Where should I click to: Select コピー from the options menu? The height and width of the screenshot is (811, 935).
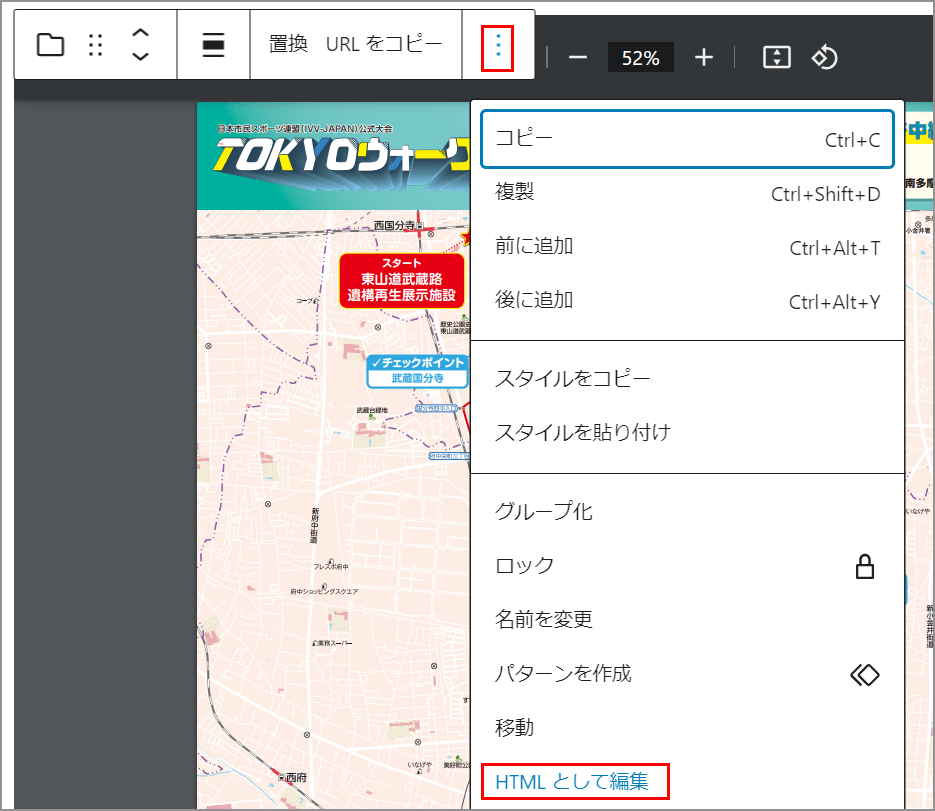pos(687,139)
